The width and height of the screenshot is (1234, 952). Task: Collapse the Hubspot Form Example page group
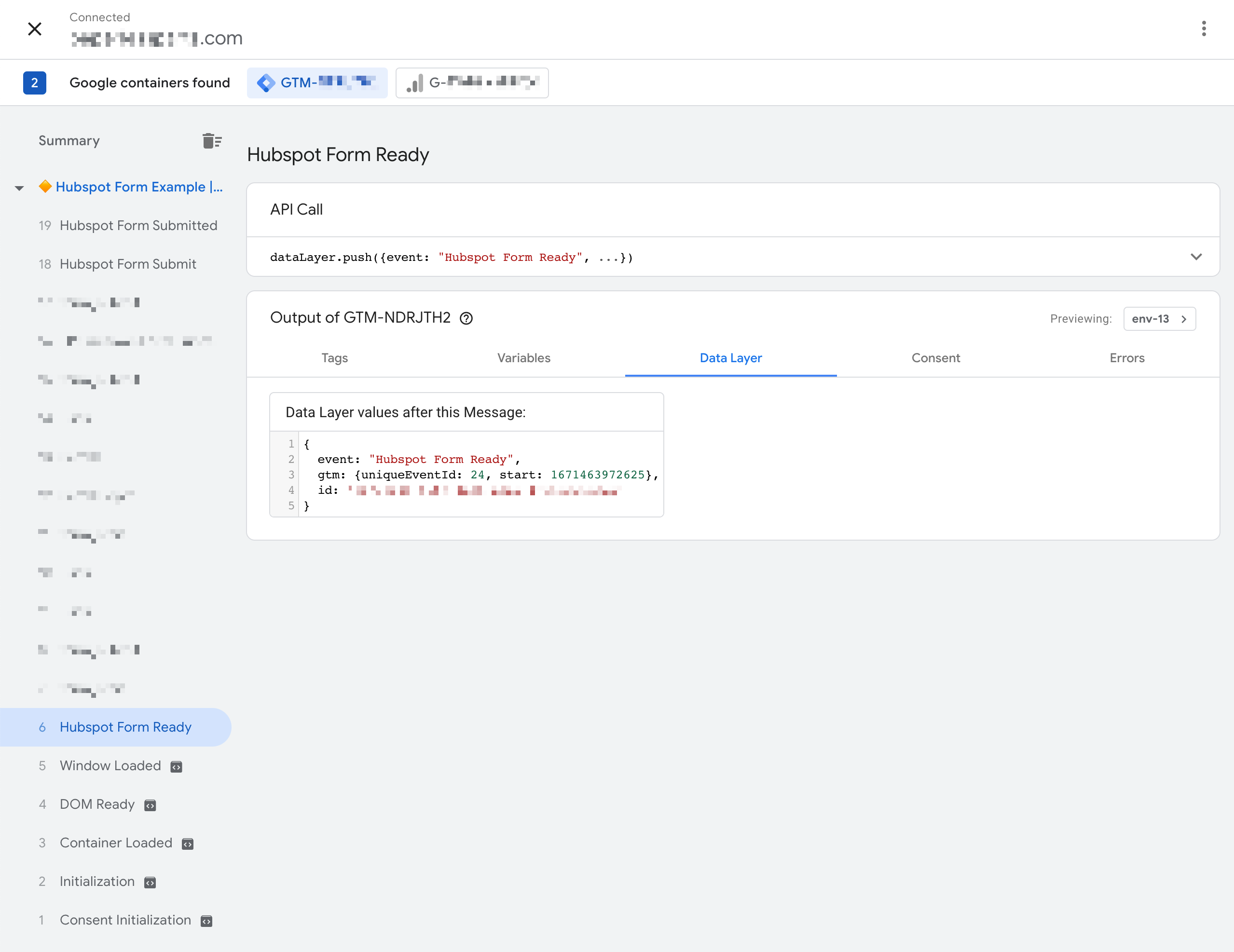(19, 188)
